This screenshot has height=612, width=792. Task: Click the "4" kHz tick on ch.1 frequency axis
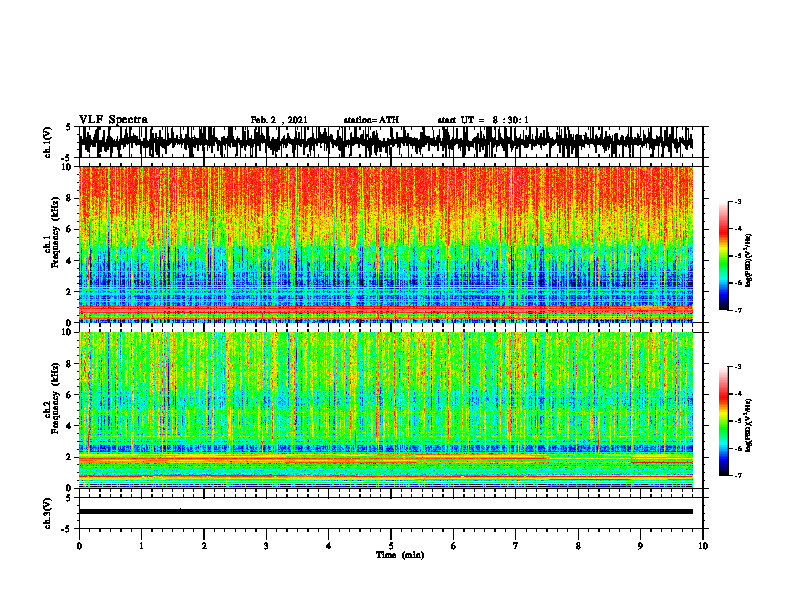[69, 261]
